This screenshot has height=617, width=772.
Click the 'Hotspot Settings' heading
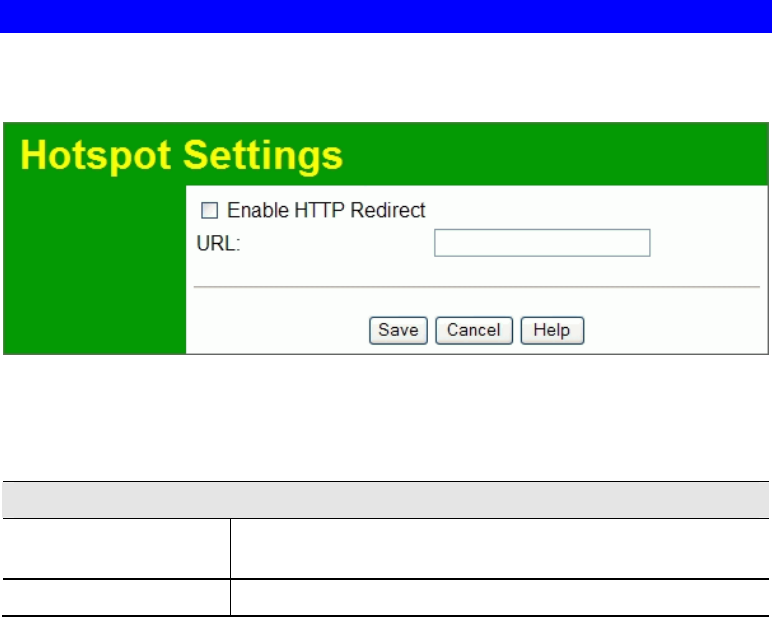coord(181,155)
